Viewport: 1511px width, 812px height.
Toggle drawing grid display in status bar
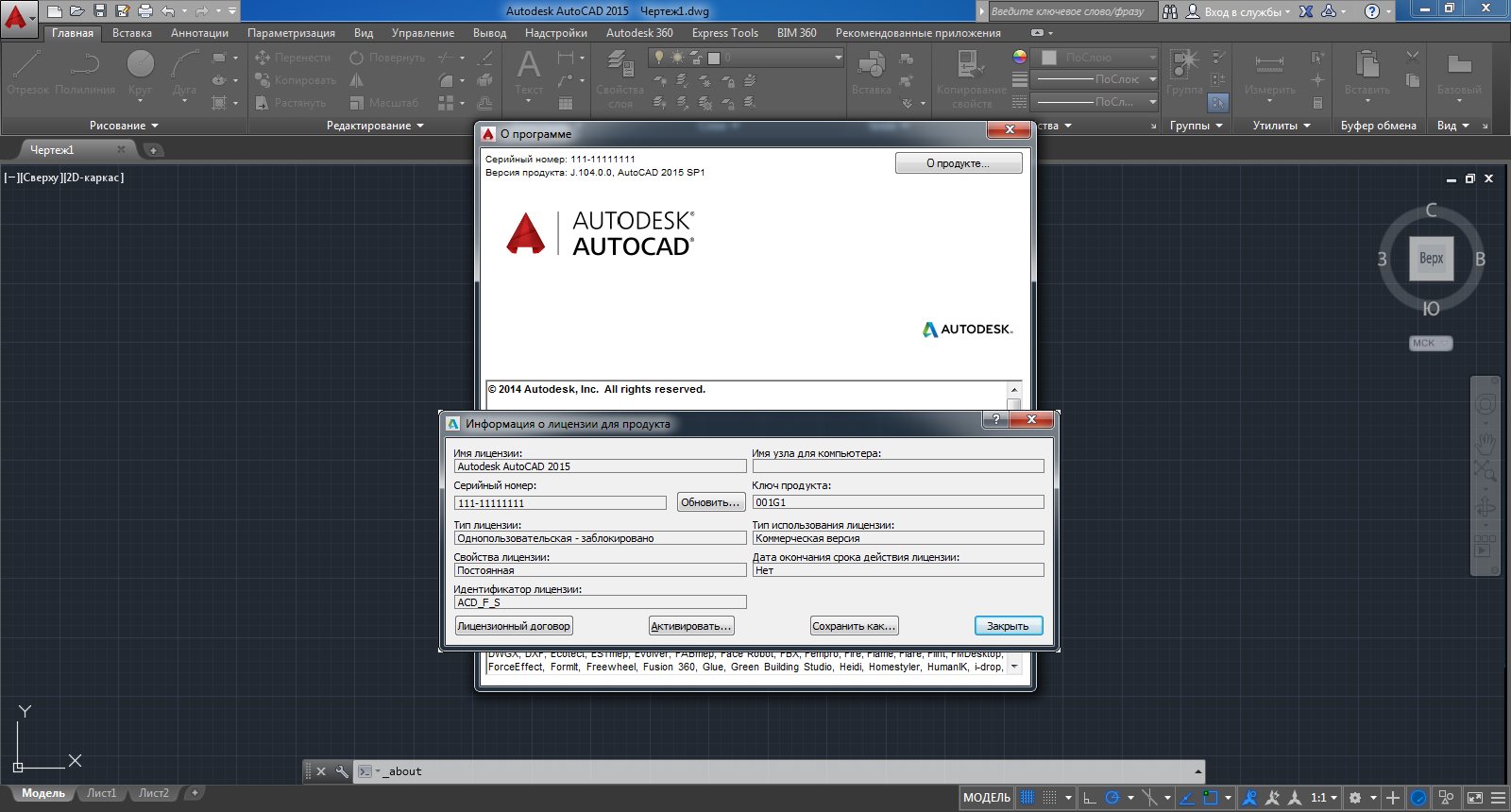coord(1027,798)
